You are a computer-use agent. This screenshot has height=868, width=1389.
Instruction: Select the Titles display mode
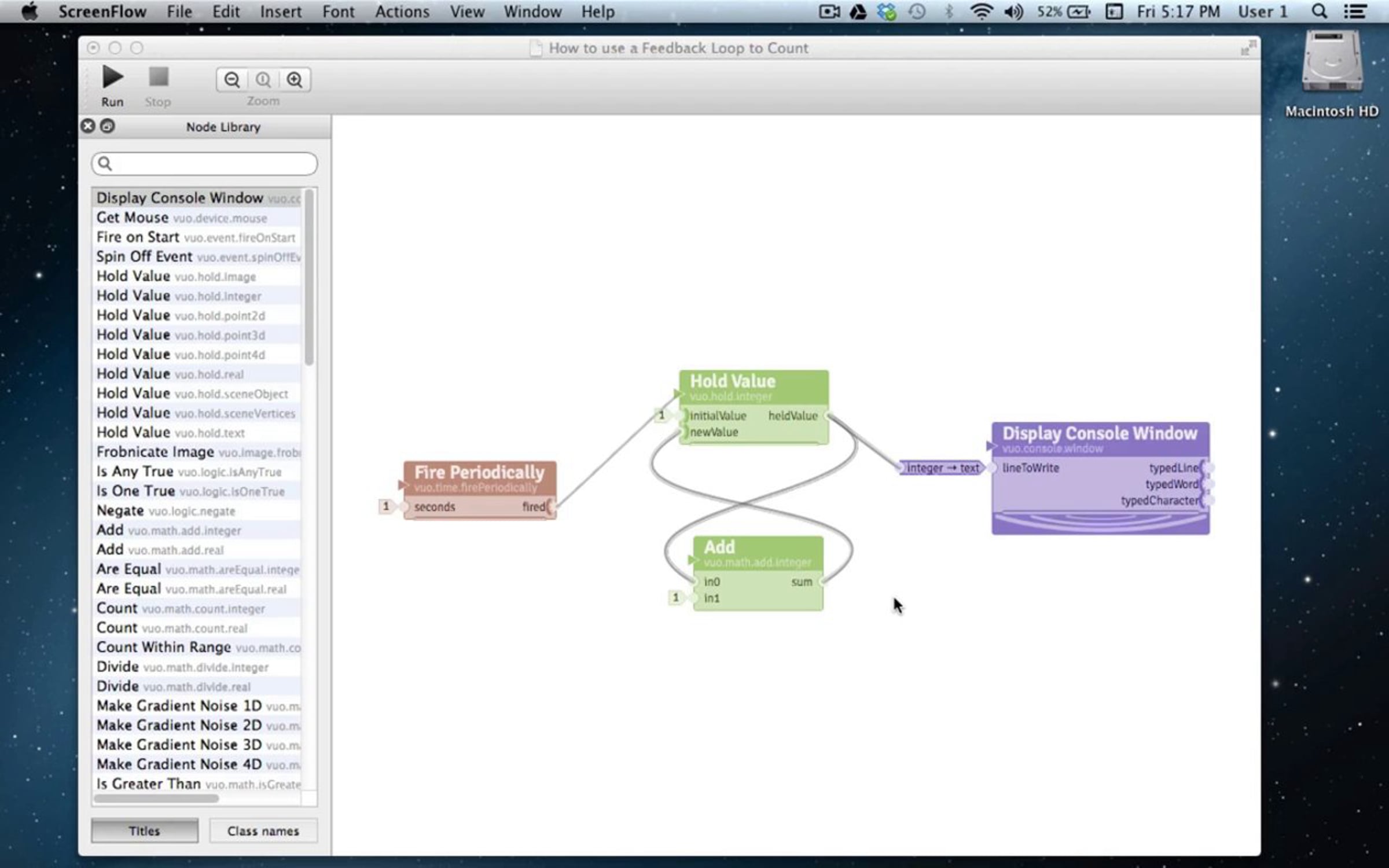pyautogui.click(x=144, y=831)
